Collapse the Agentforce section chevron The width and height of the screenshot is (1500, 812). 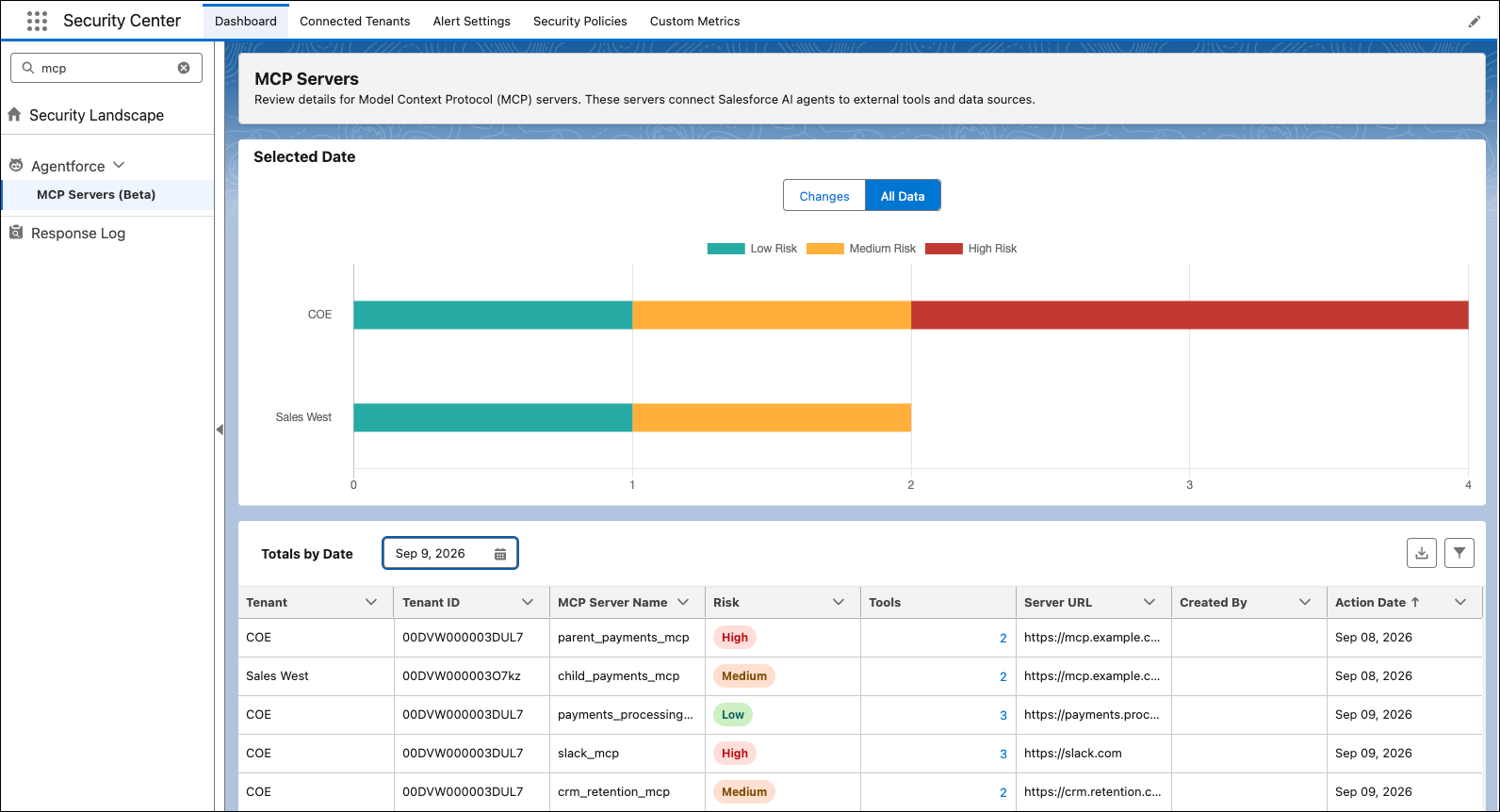119,165
